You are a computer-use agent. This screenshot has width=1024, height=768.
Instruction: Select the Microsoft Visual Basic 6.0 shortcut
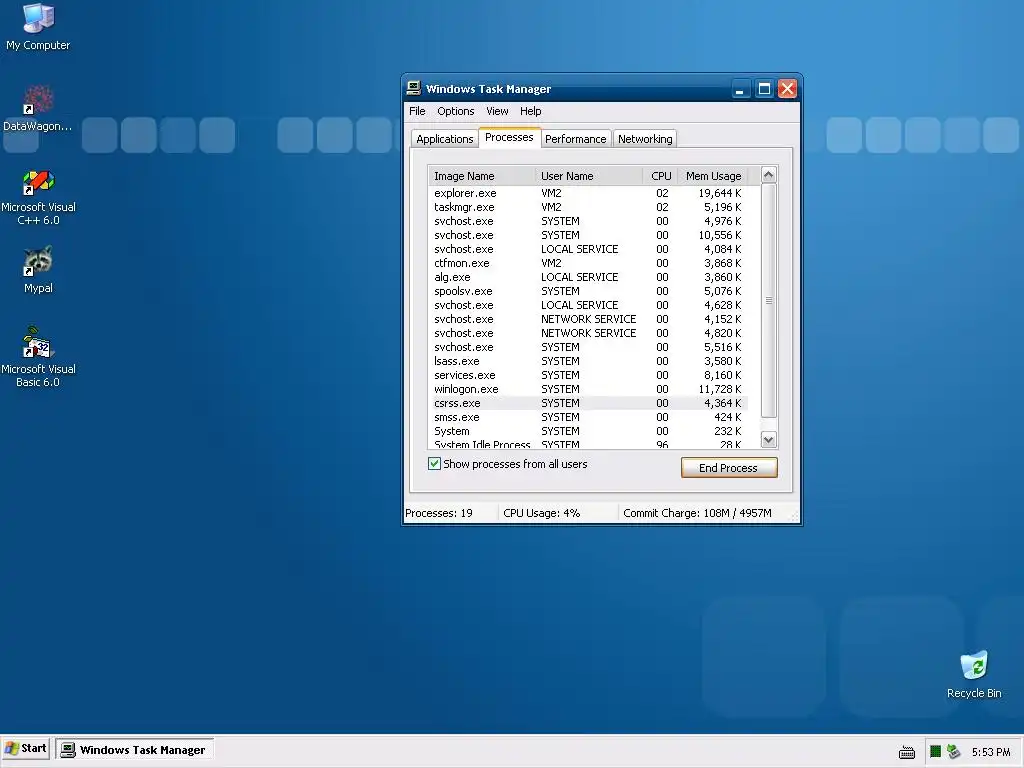[x=38, y=357]
